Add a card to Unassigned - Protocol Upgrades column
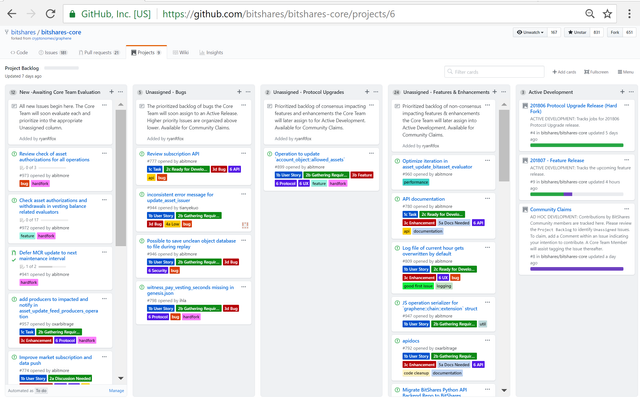 [367, 92]
